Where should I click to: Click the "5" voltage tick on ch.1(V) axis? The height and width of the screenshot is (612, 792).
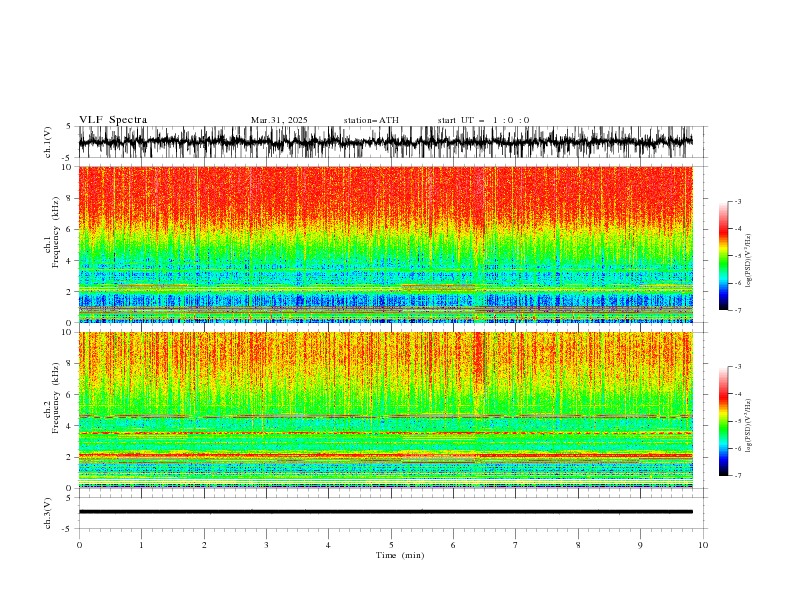pyautogui.click(x=69, y=127)
